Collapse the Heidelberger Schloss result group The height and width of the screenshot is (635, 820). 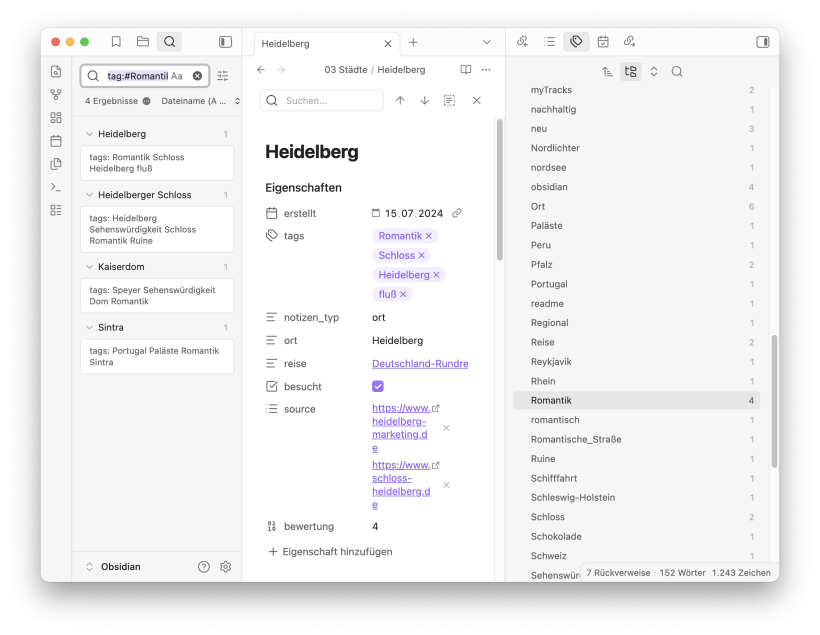click(89, 195)
